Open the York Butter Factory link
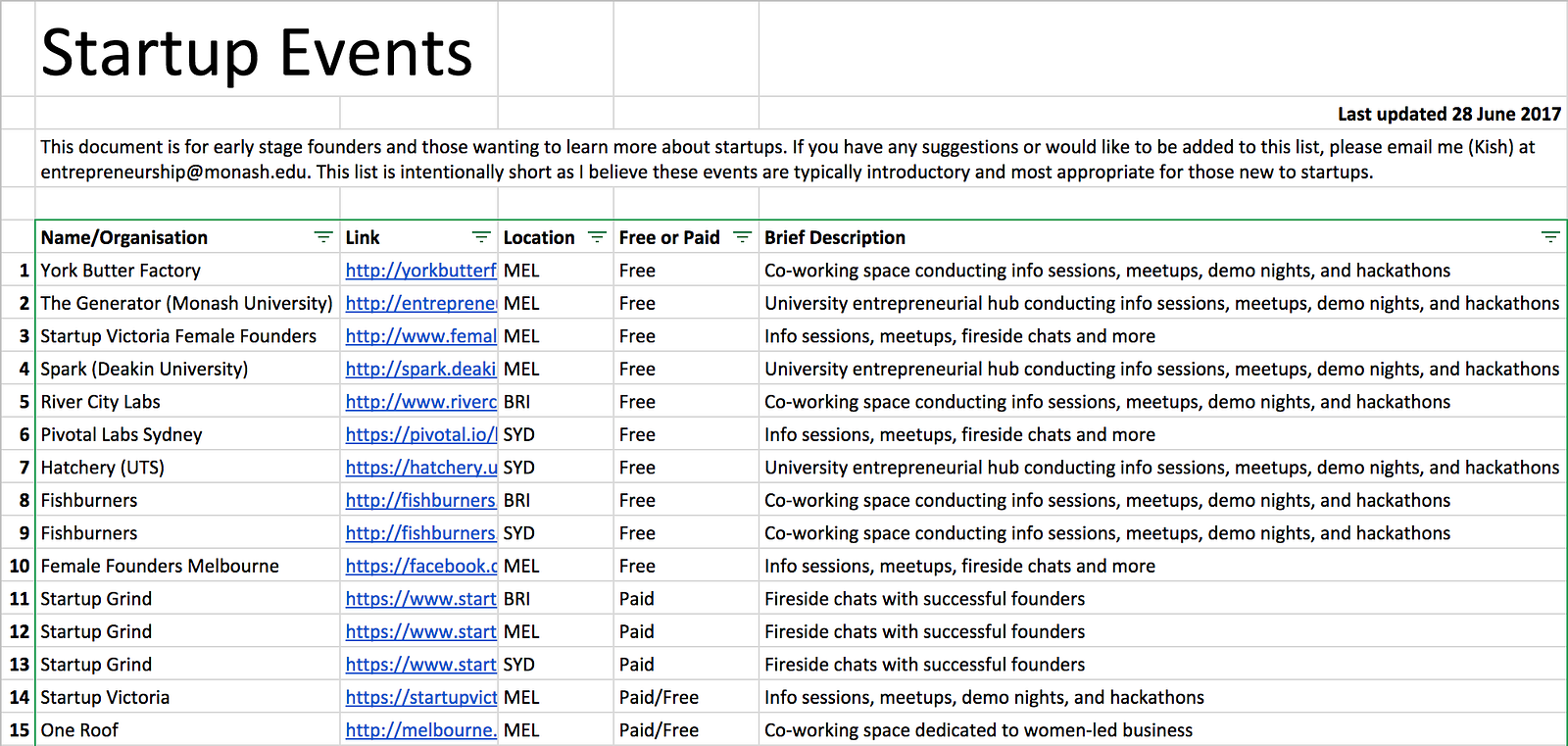 (x=420, y=271)
